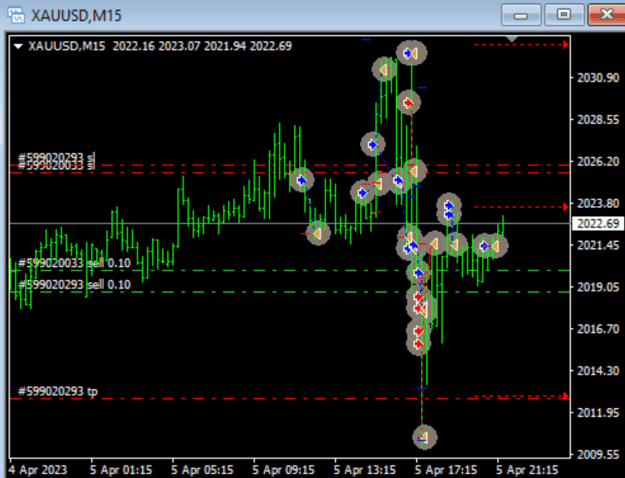
Task: Close the XAUUSD,M15 chart window
Action: point(606,15)
